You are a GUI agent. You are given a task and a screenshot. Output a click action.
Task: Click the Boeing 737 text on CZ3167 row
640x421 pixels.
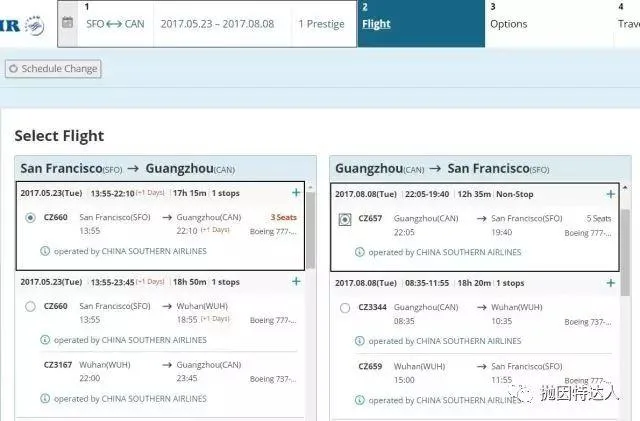273,379
